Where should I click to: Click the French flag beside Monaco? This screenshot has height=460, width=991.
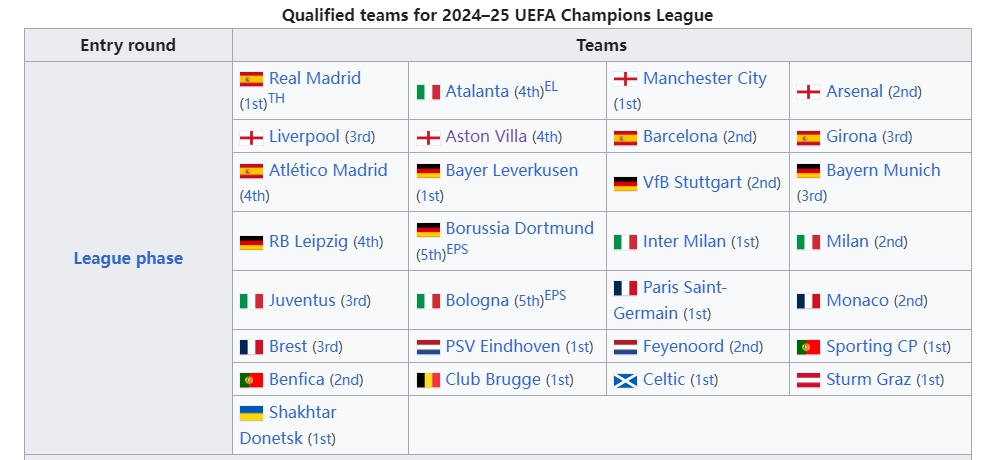pyautogui.click(x=808, y=301)
